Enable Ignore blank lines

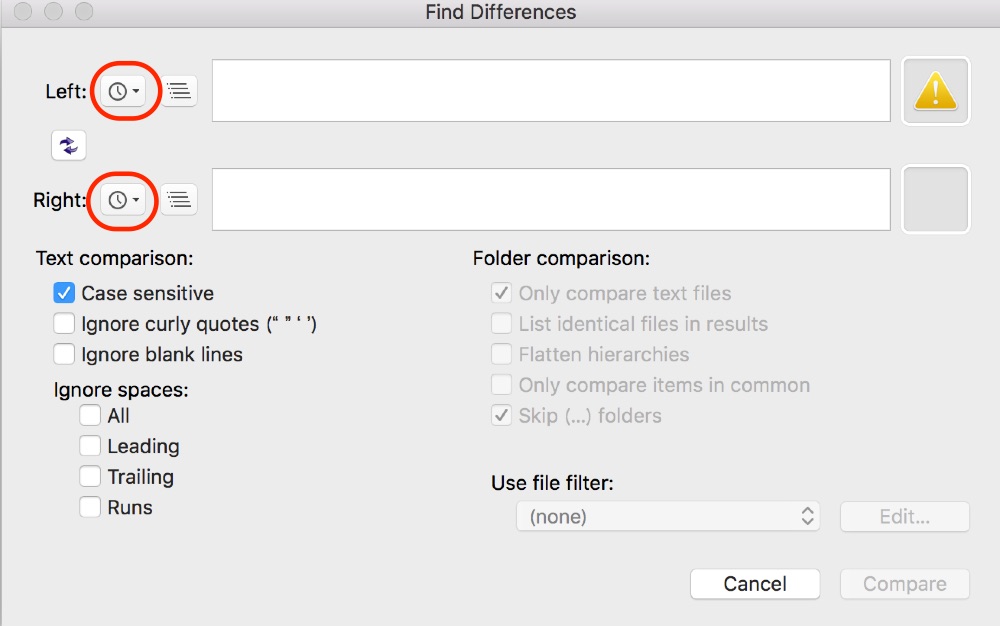[65, 354]
